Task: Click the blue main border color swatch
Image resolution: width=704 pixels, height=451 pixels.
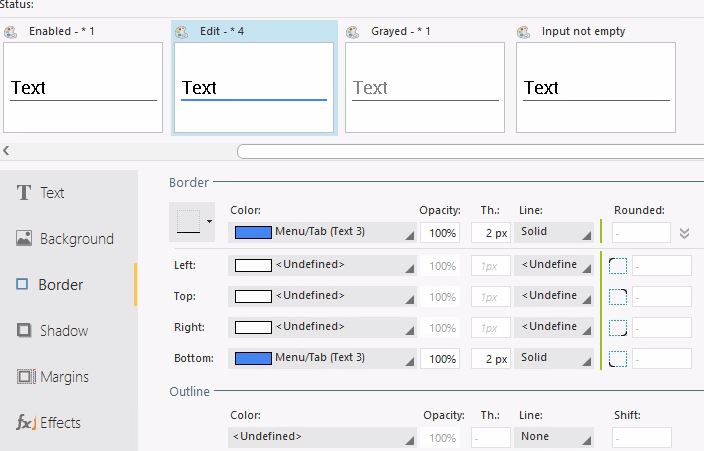Action: (x=253, y=233)
